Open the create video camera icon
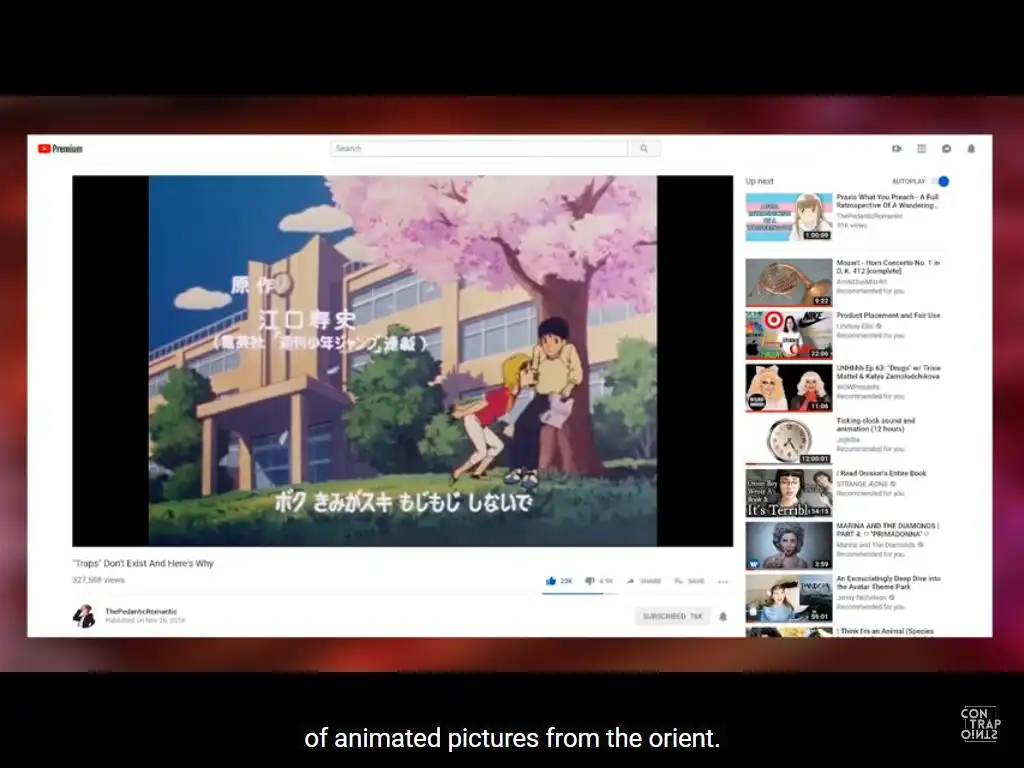Viewport: 1024px width, 768px height. [897, 149]
